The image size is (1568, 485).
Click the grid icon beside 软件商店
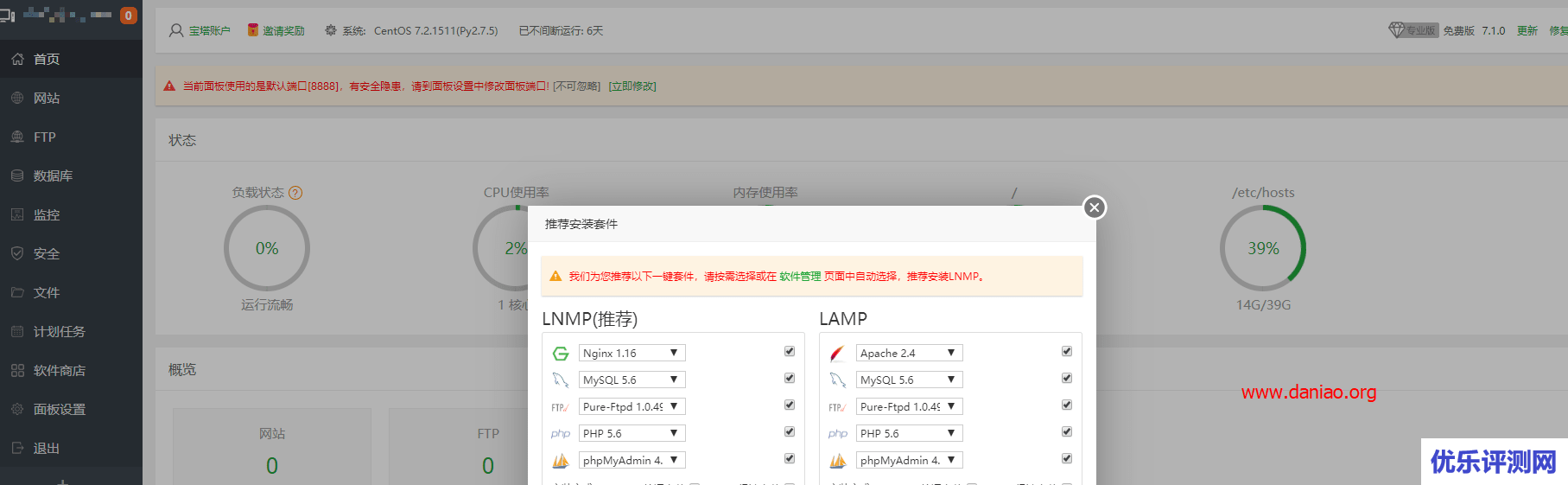coord(17,370)
